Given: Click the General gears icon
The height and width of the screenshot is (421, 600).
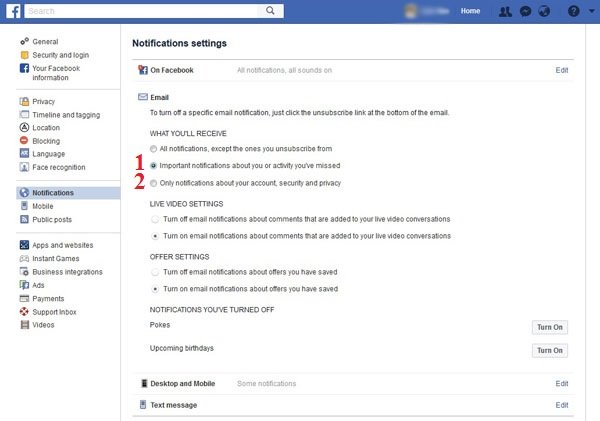Looking at the screenshot, I should (24, 41).
